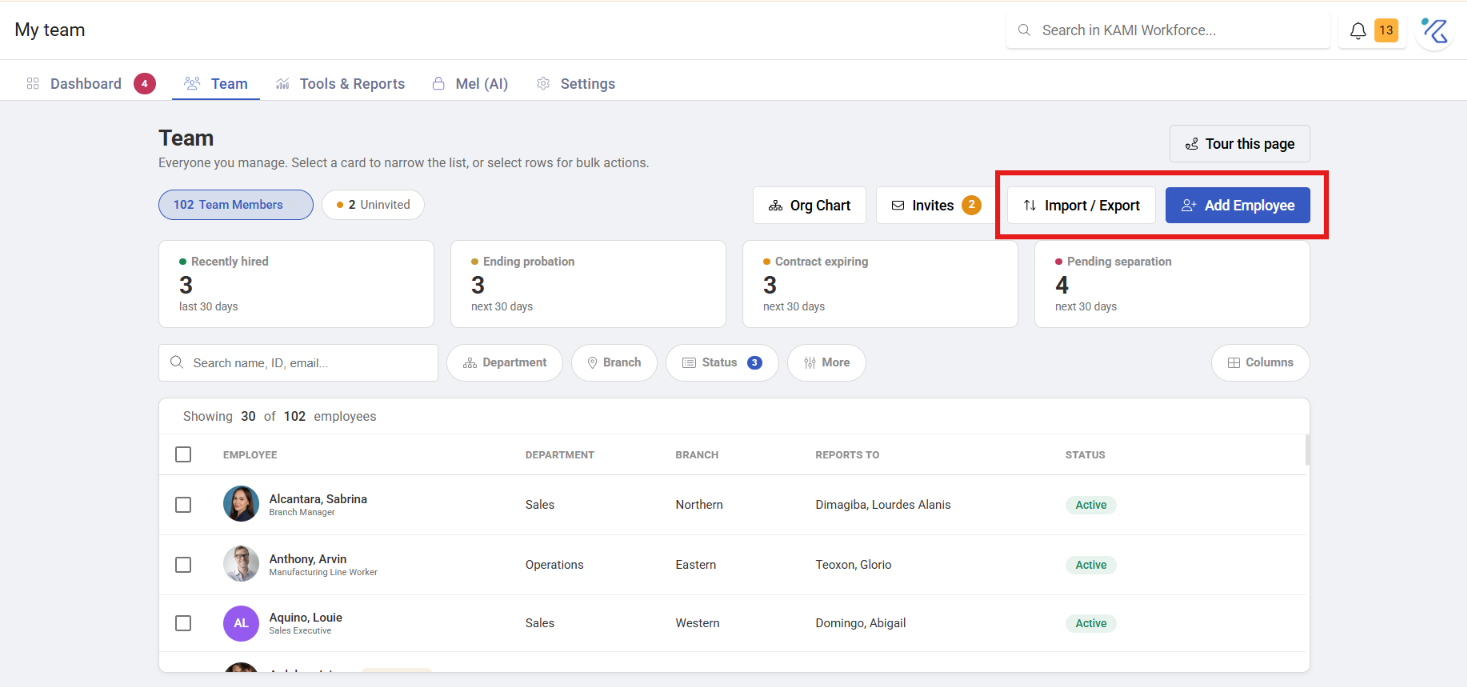Click the AL avatar for Louie Aquino
This screenshot has height=687, width=1467.
241,623
